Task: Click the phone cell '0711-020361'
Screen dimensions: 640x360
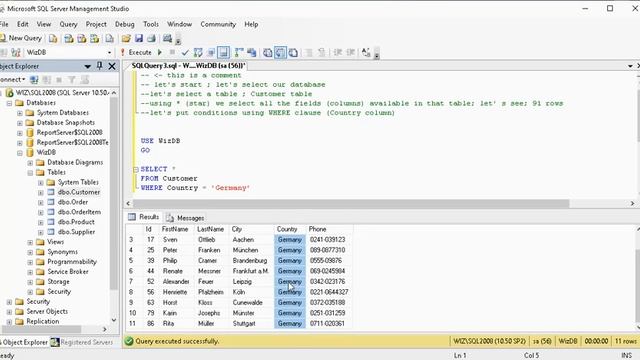Action: pyautogui.click(x=329, y=324)
